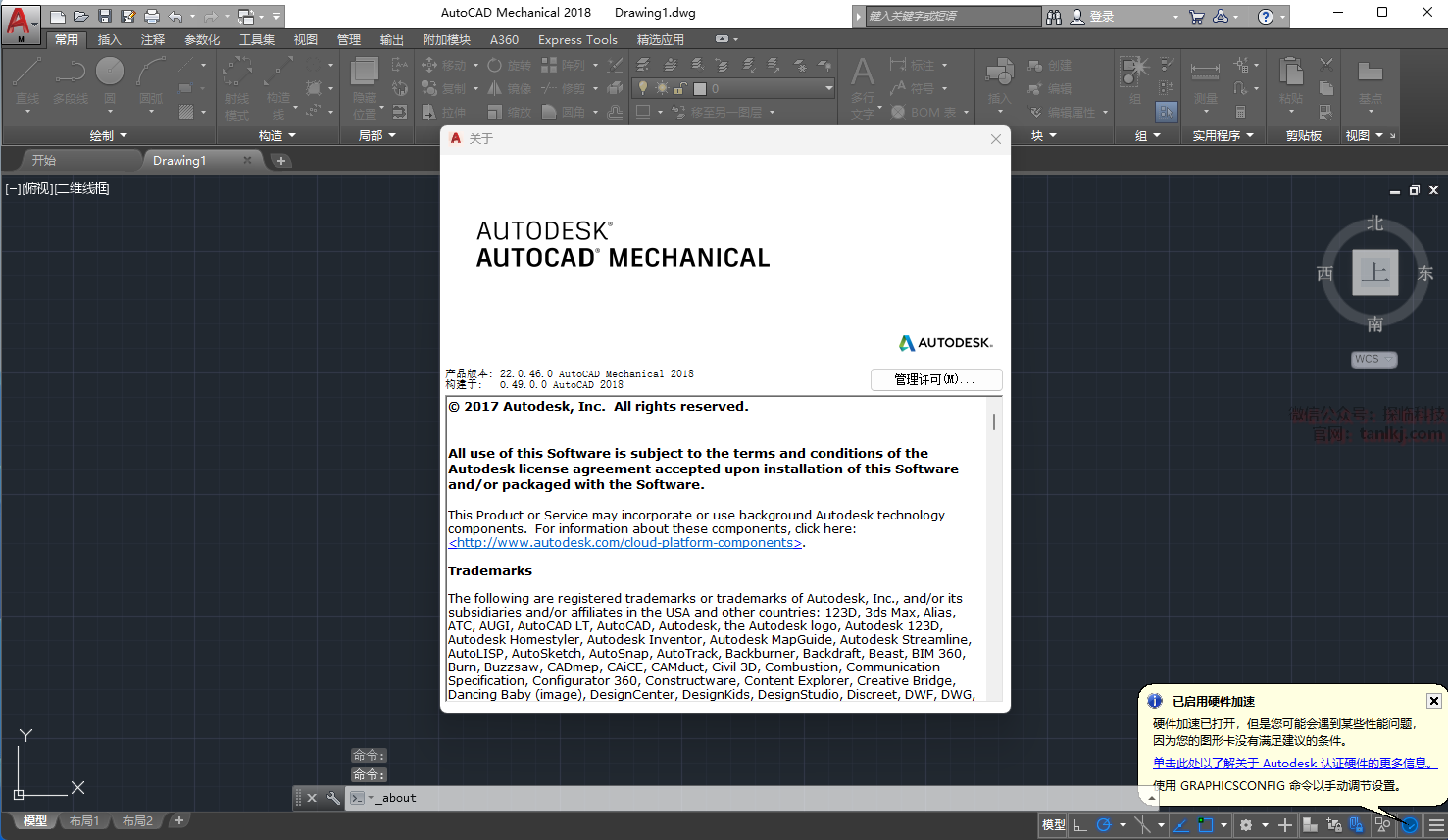Open the AutoCAD application menu button
Viewport: 1448px width, 840px height.
(20, 22)
